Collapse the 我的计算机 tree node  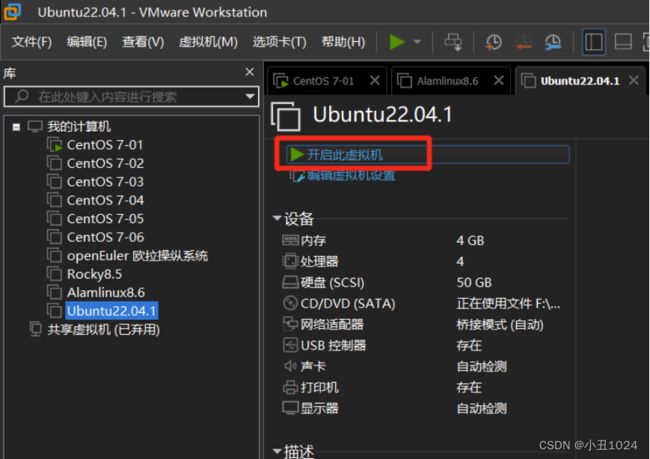click(16, 127)
